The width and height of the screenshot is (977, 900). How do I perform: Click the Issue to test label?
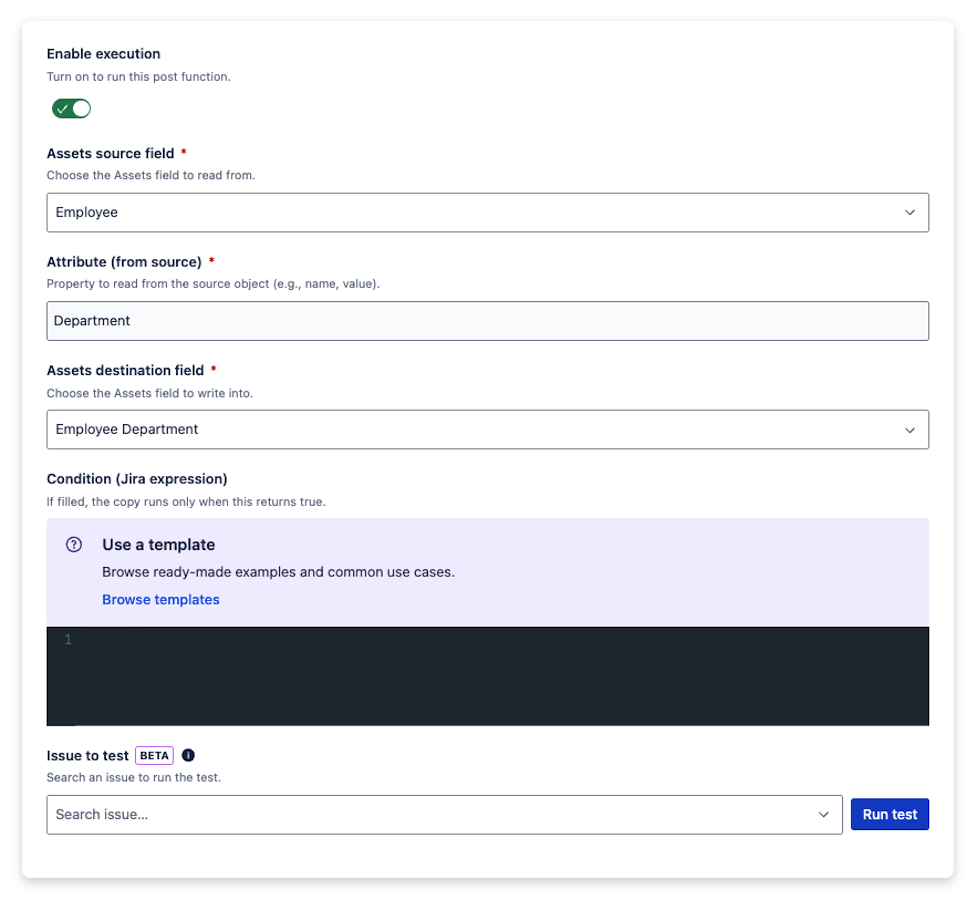click(x=88, y=755)
